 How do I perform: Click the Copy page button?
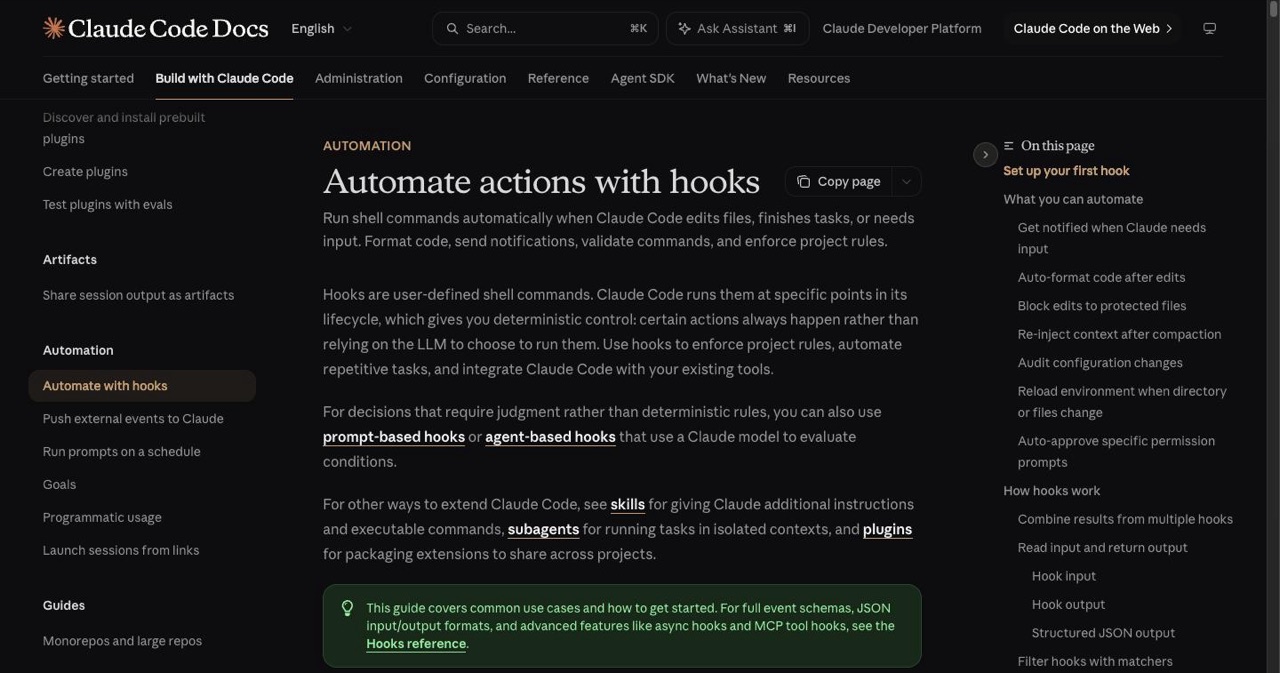tap(839, 181)
